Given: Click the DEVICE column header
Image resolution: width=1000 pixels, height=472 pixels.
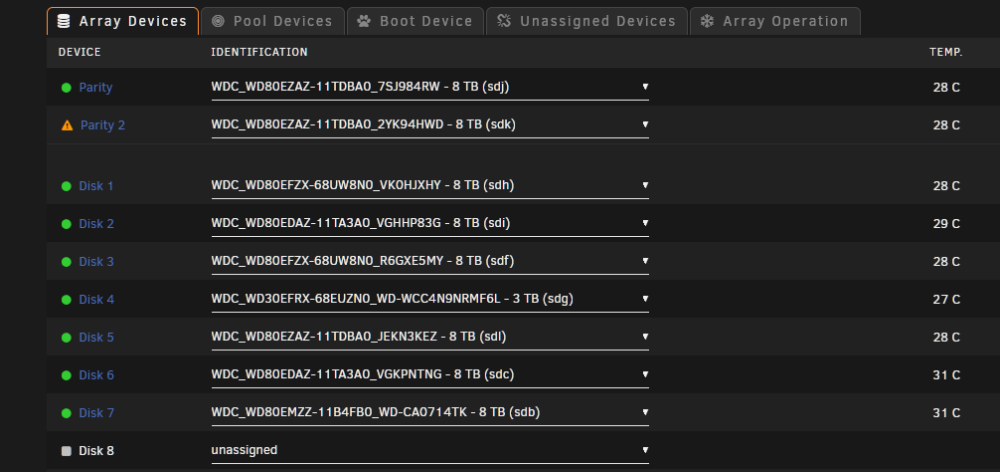Looking at the screenshot, I should (80, 52).
